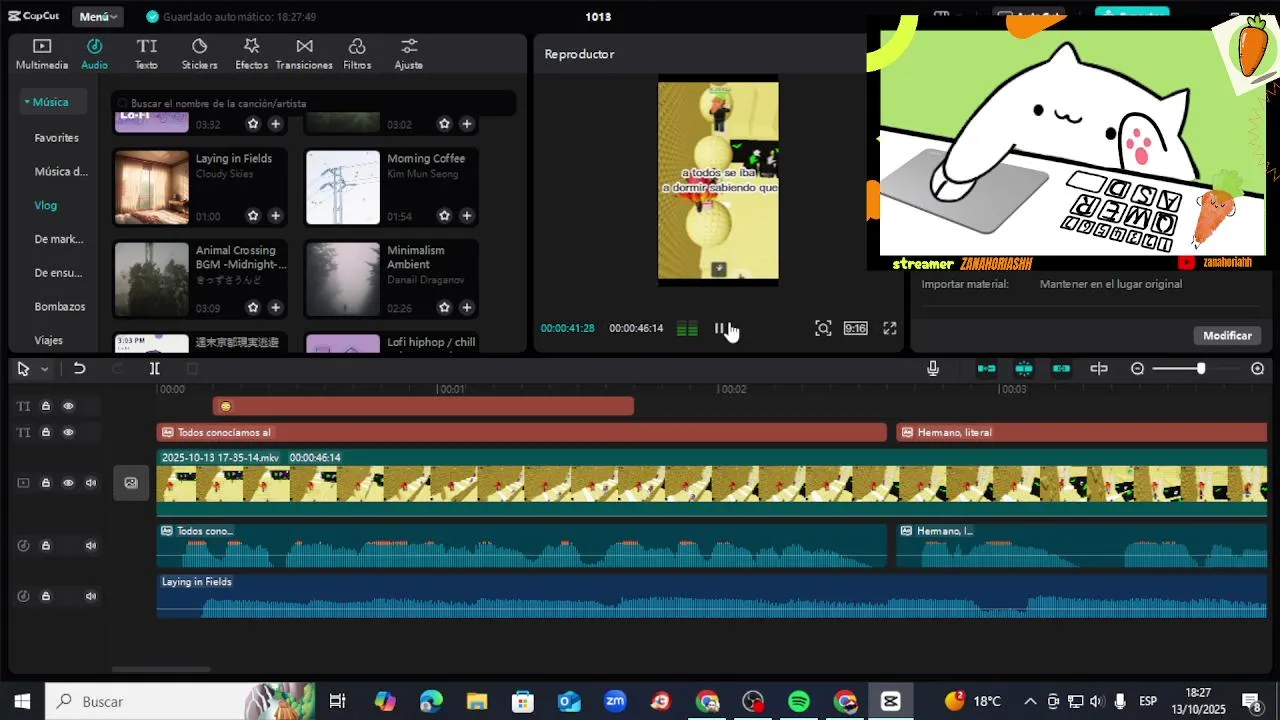
Task: Open the Windows taskbar search box
Action: (x=180, y=702)
